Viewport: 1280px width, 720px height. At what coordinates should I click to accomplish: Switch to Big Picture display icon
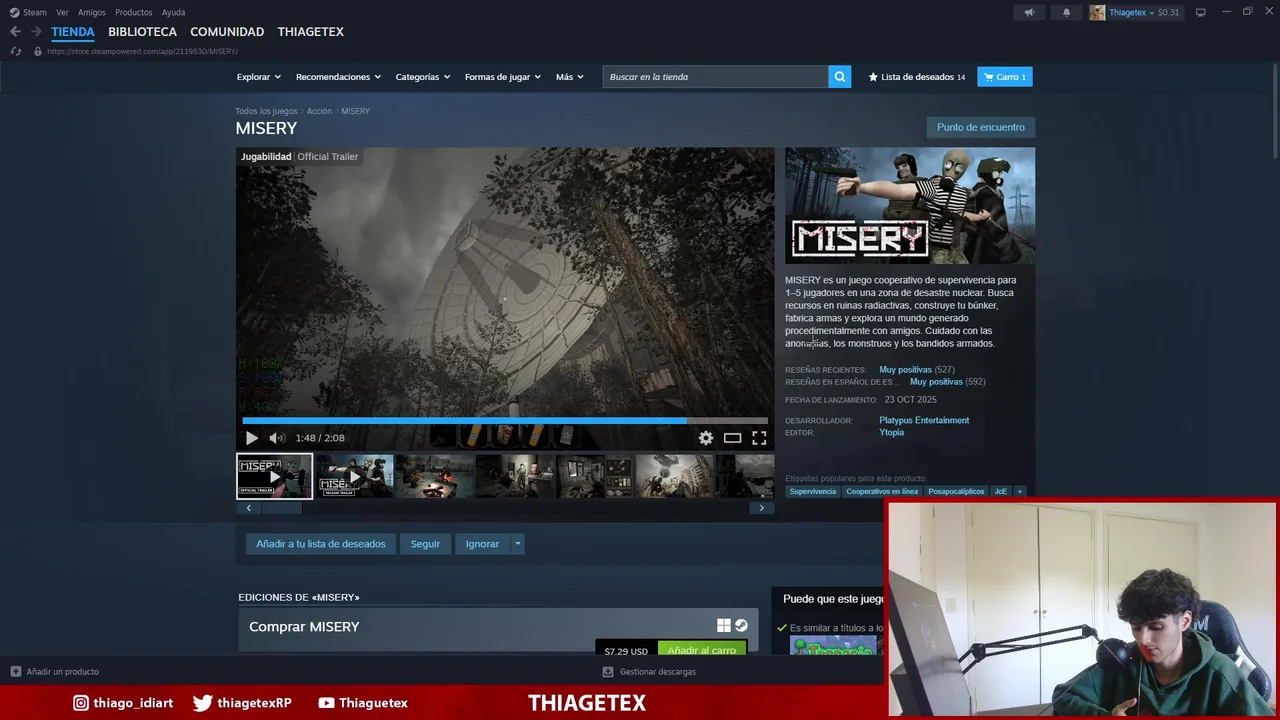click(1200, 12)
